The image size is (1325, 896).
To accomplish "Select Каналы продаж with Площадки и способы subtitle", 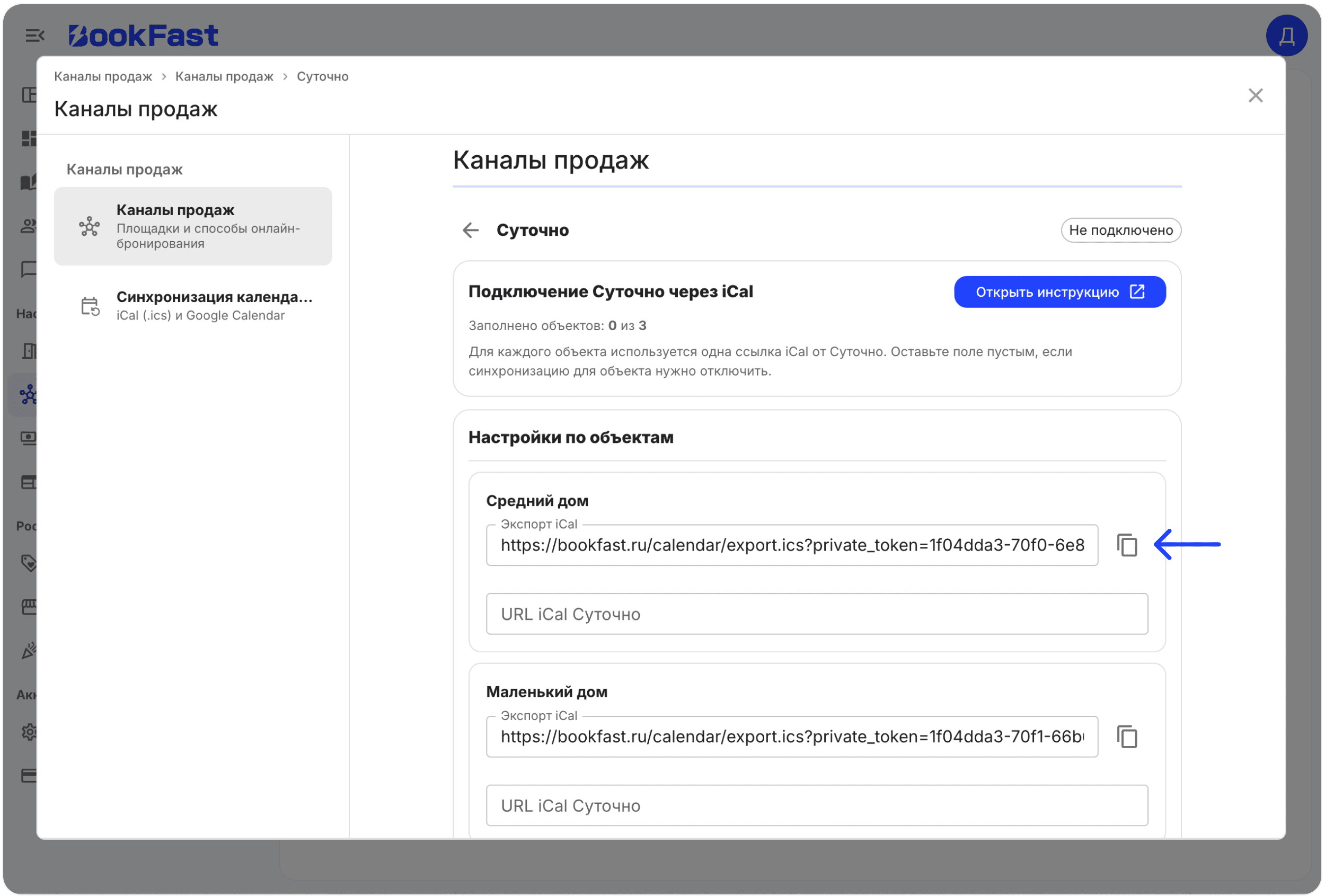I will (x=193, y=226).
